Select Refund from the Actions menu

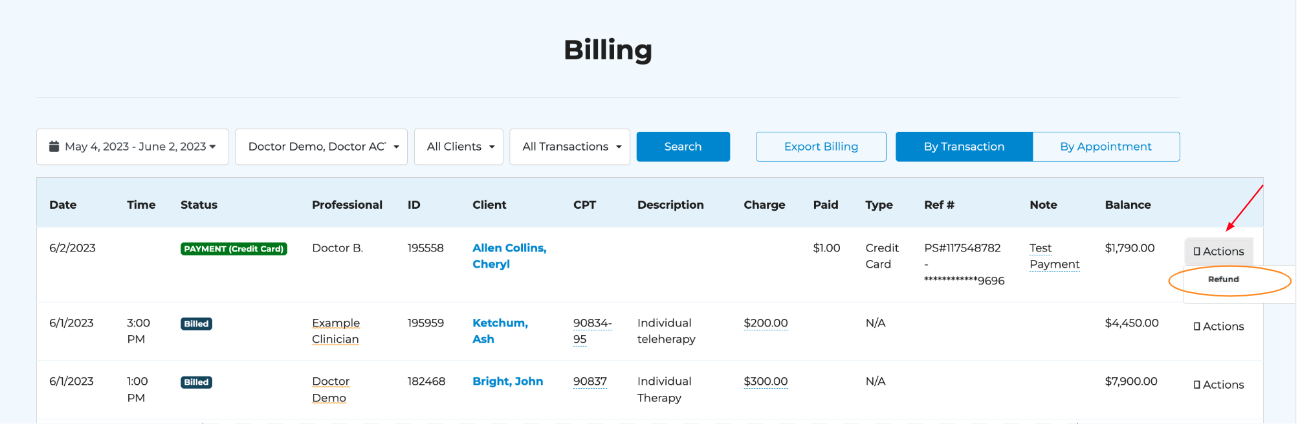[x=1223, y=279]
